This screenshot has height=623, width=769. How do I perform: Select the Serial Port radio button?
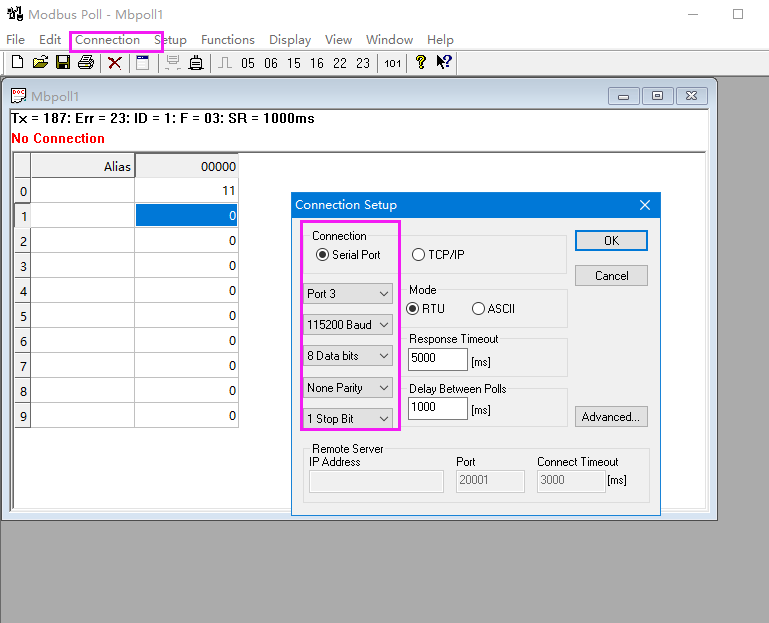[x=322, y=255]
